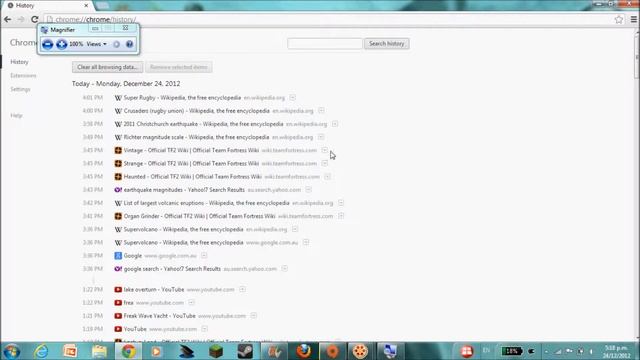This screenshot has width=640, height=360.
Task: Click YouTube favicon of lake overturn entry
Action: point(118,289)
